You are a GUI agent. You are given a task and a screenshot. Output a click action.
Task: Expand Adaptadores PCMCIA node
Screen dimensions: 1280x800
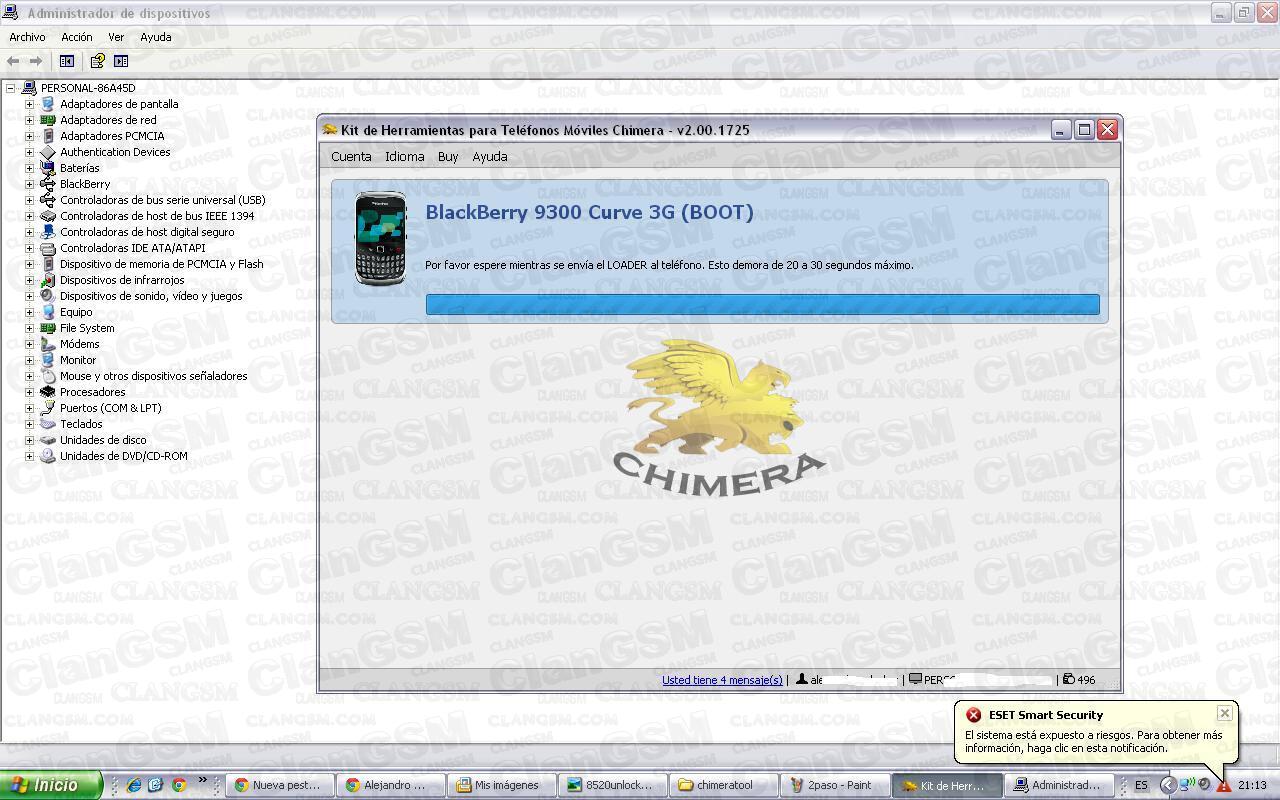(29, 136)
